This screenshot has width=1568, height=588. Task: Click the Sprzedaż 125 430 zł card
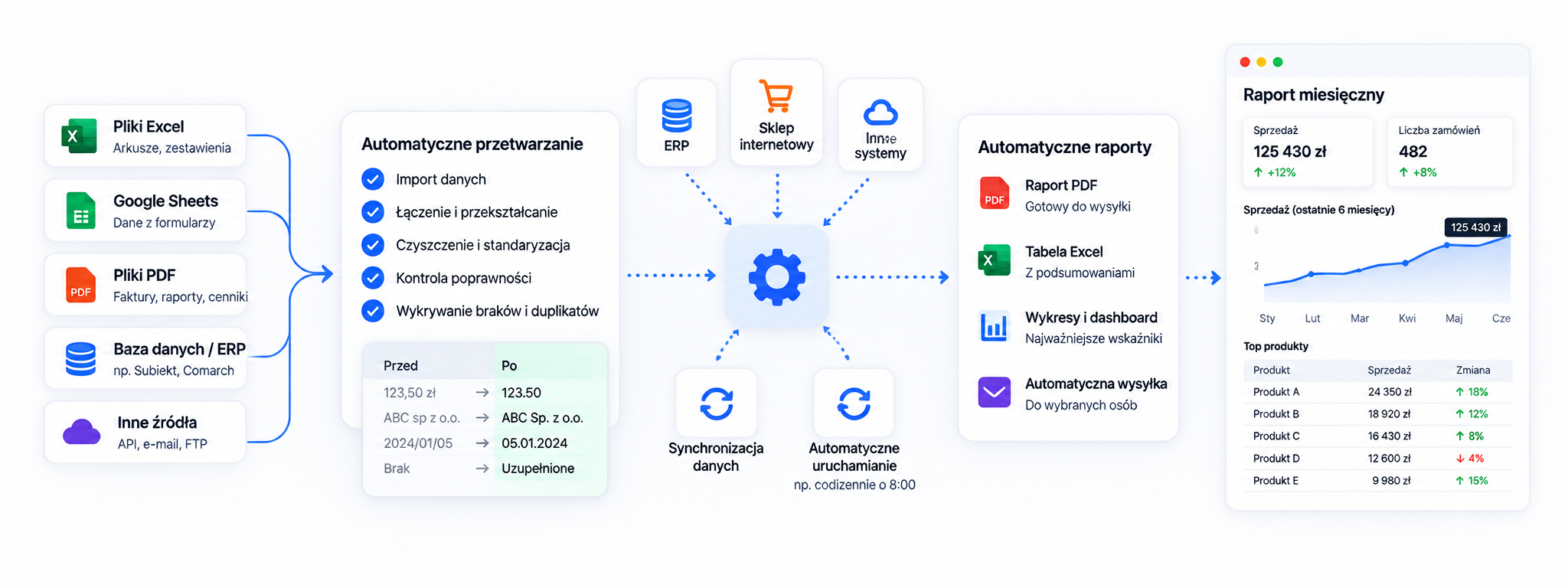coord(1308,152)
